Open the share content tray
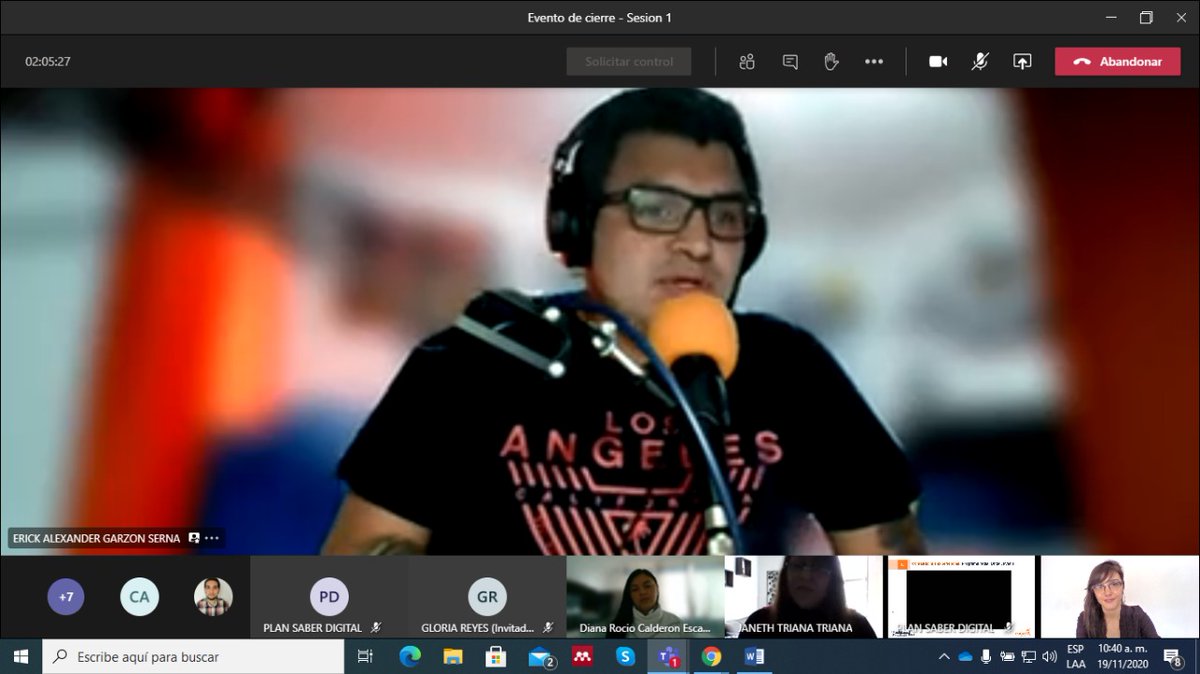Image resolution: width=1200 pixels, height=674 pixels. 1022,62
